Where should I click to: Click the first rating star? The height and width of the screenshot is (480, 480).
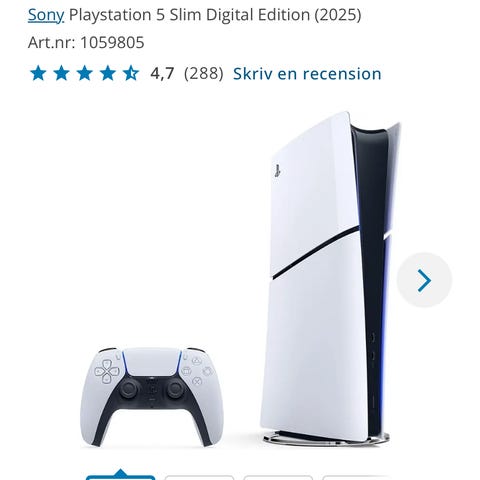point(38,73)
